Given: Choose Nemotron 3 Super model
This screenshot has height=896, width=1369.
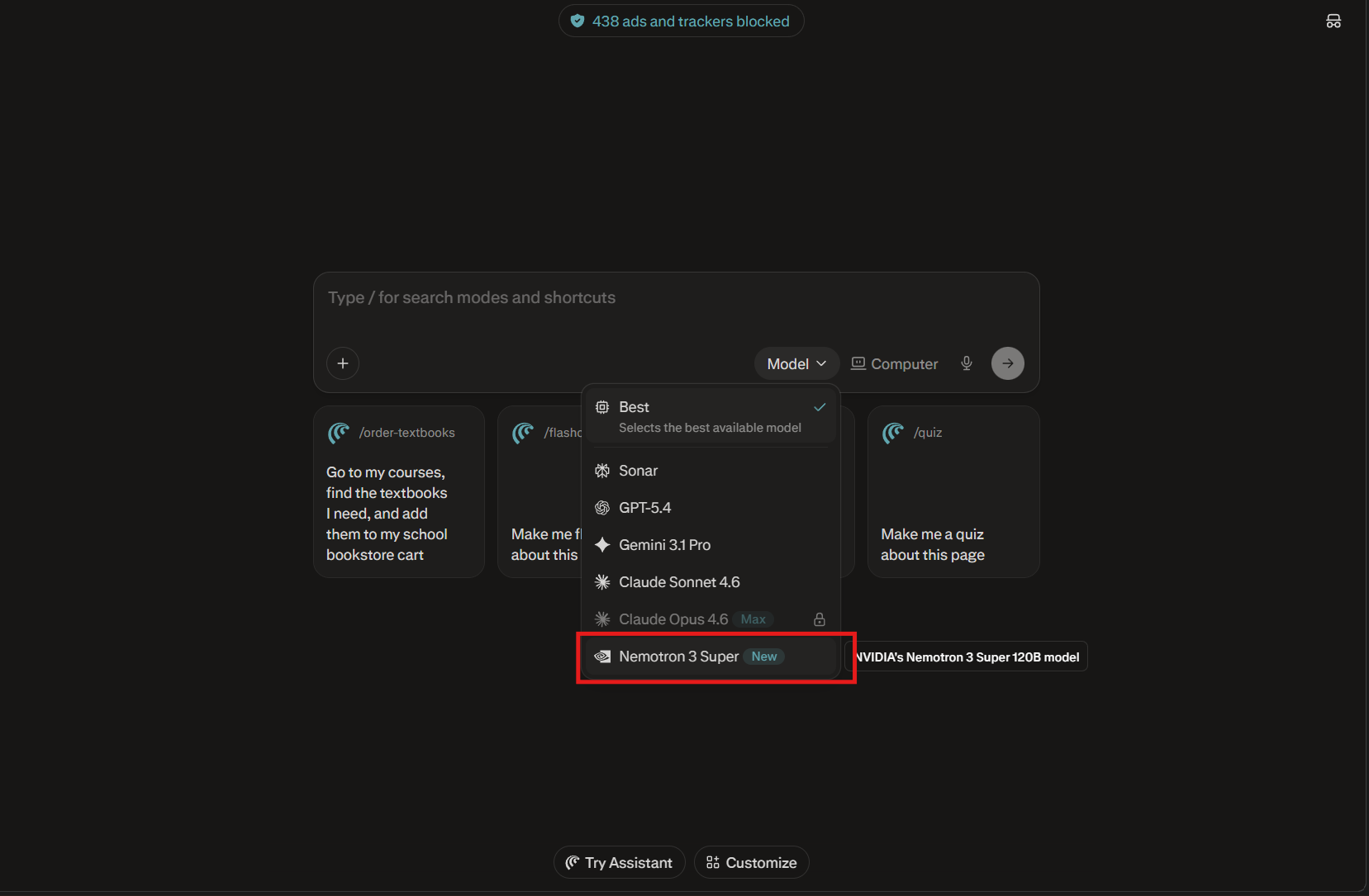Looking at the screenshot, I should pos(711,657).
